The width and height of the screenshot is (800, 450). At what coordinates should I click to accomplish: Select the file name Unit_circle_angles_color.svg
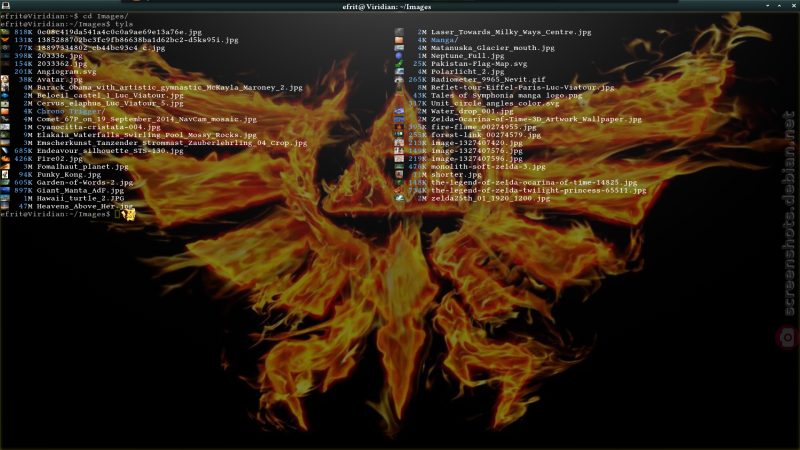495,103
